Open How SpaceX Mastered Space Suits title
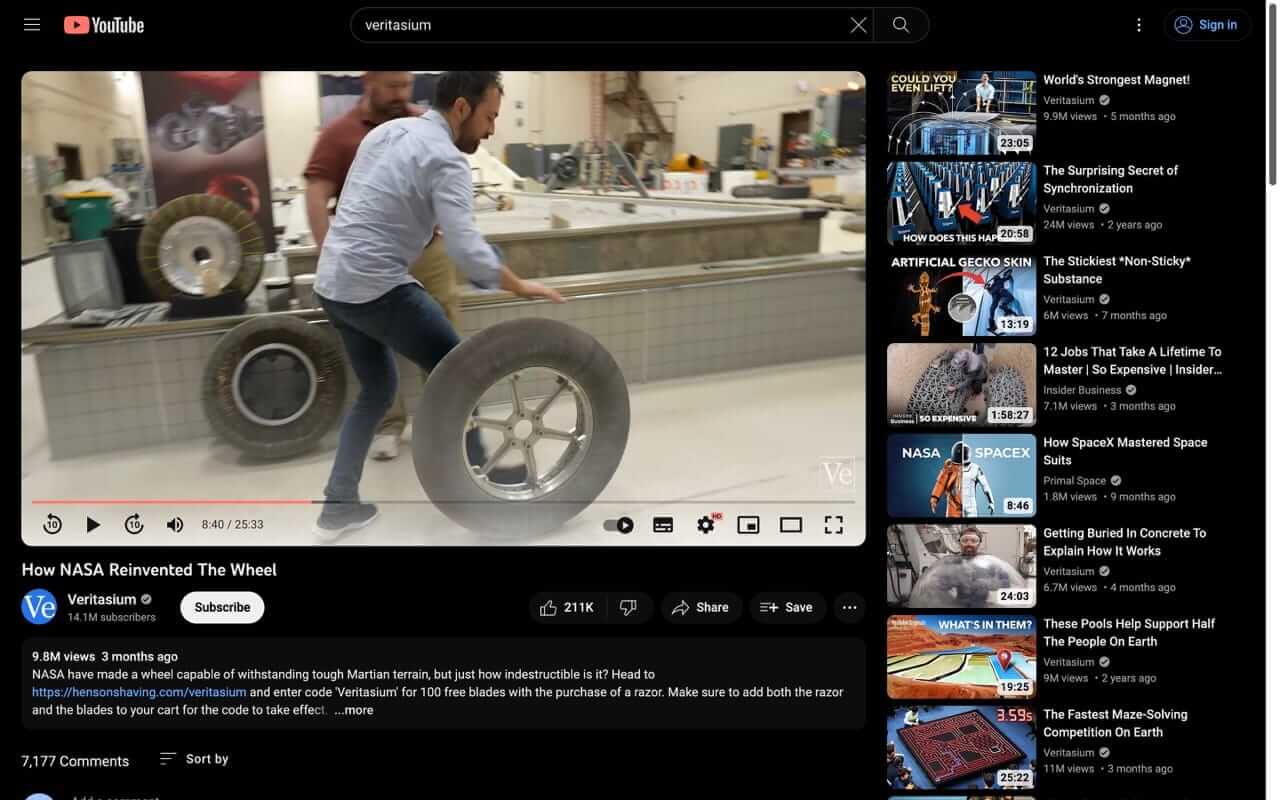 [1125, 451]
